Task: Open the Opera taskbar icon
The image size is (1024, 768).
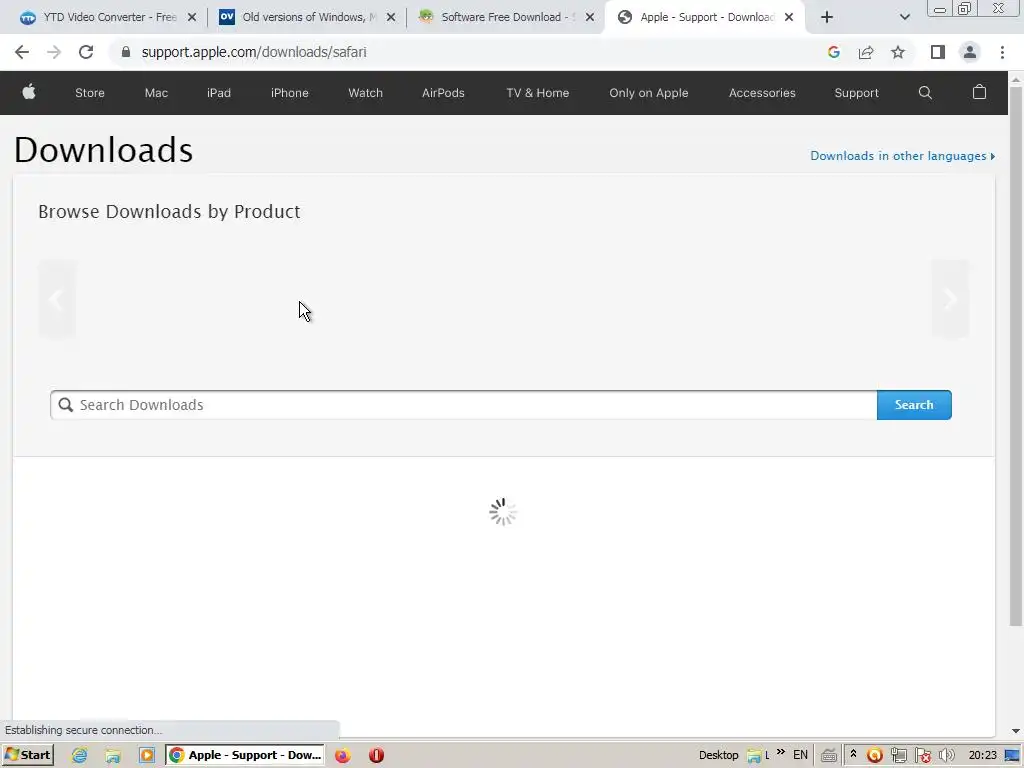Action: pyautogui.click(x=376, y=756)
